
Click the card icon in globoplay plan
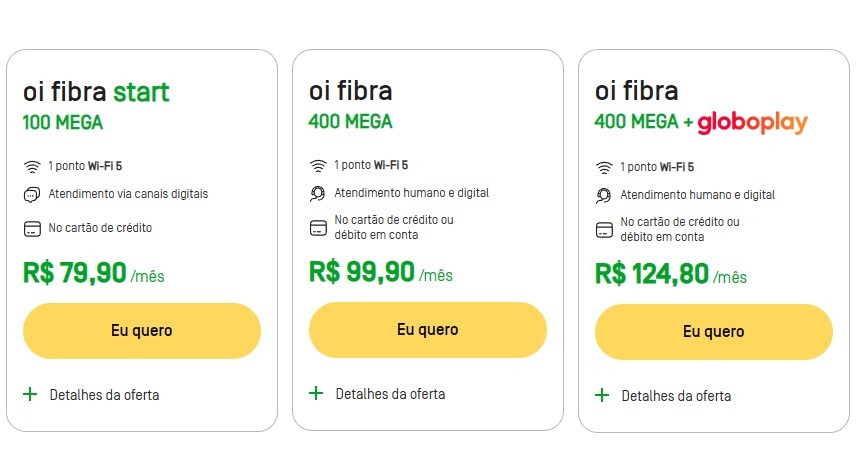point(604,230)
